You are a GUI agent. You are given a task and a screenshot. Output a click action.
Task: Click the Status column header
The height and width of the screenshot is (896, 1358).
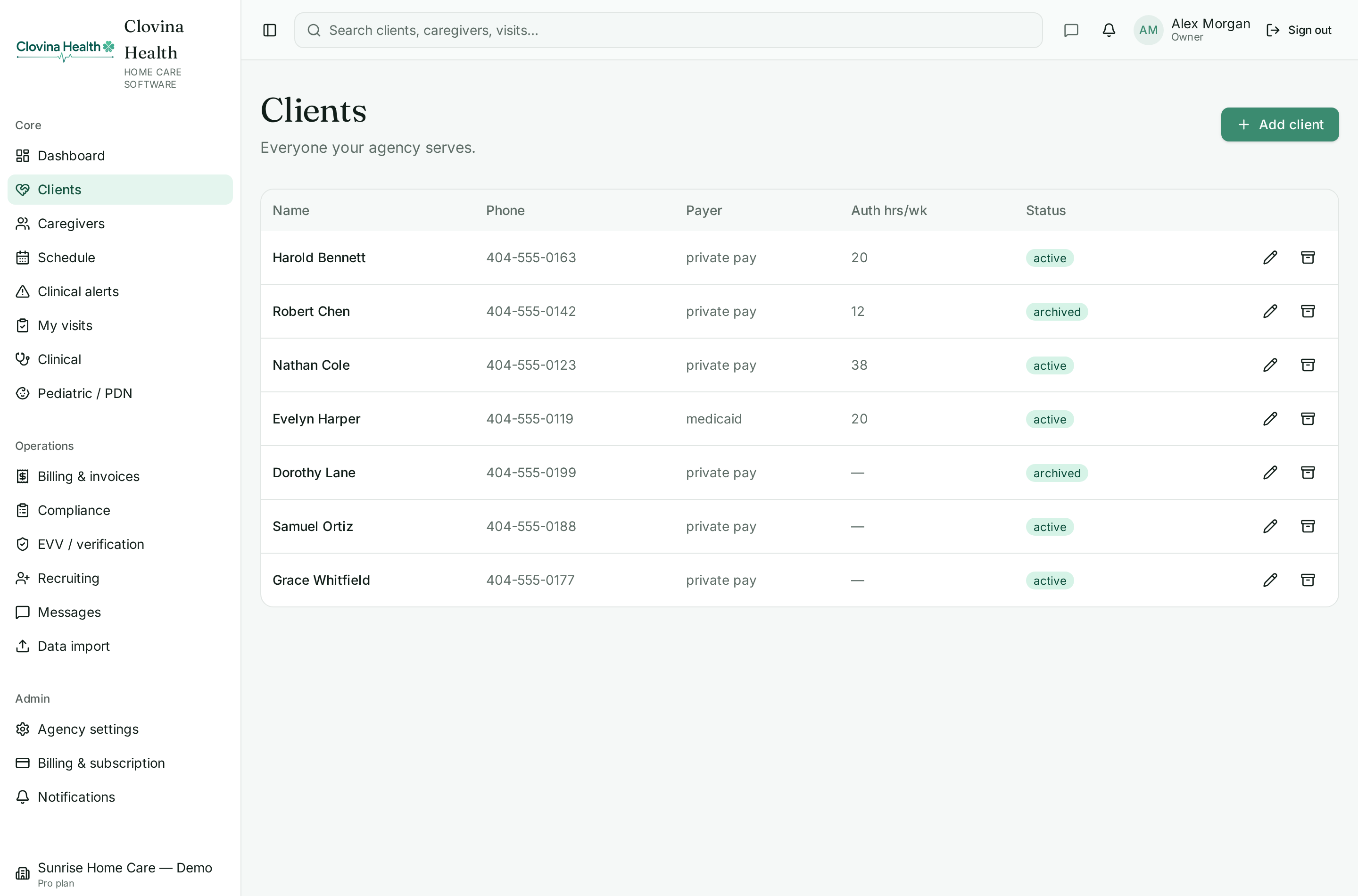[1046, 211]
